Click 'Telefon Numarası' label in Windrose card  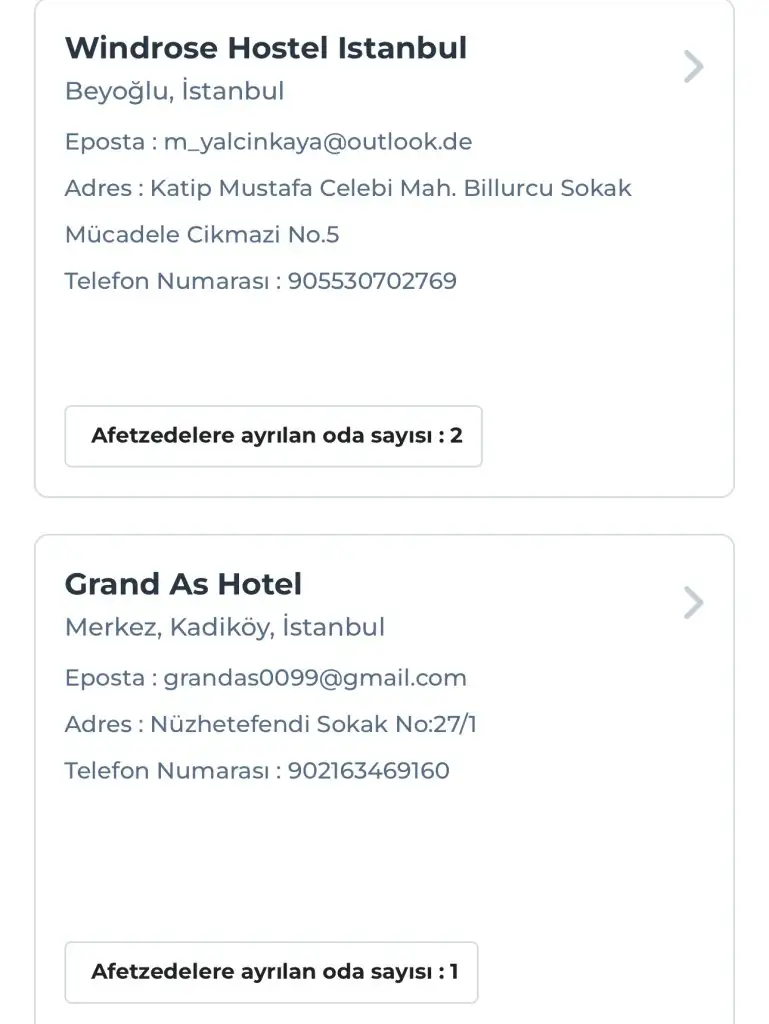pyautogui.click(x=166, y=281)
